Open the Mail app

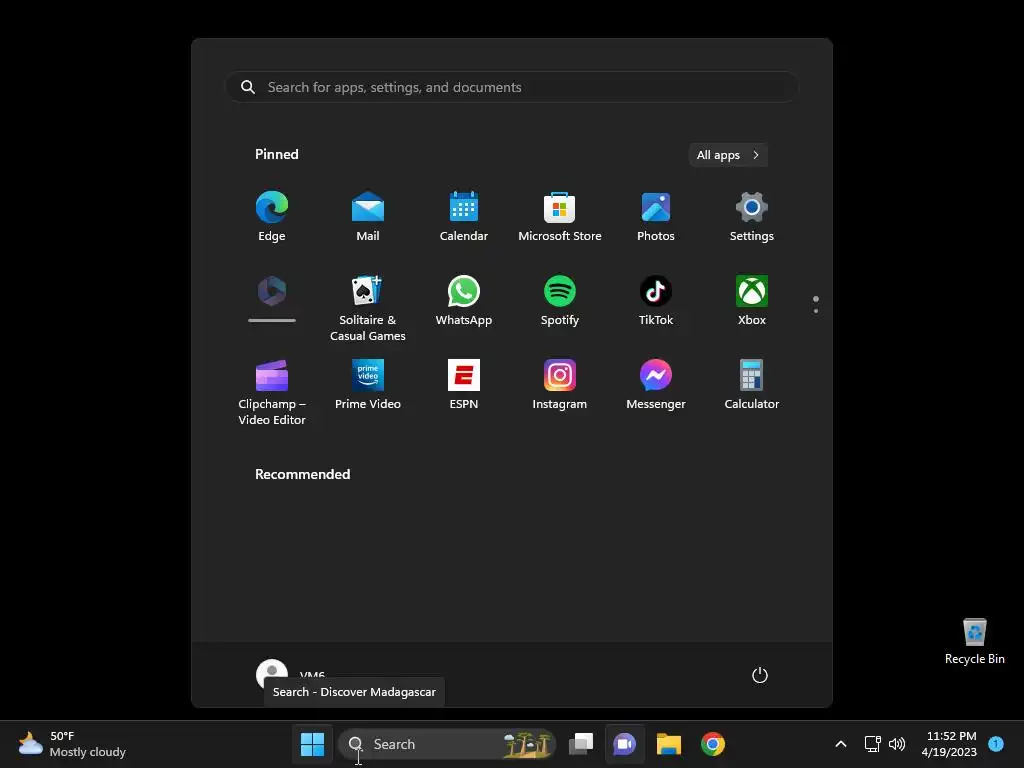(x=368, y=216)
